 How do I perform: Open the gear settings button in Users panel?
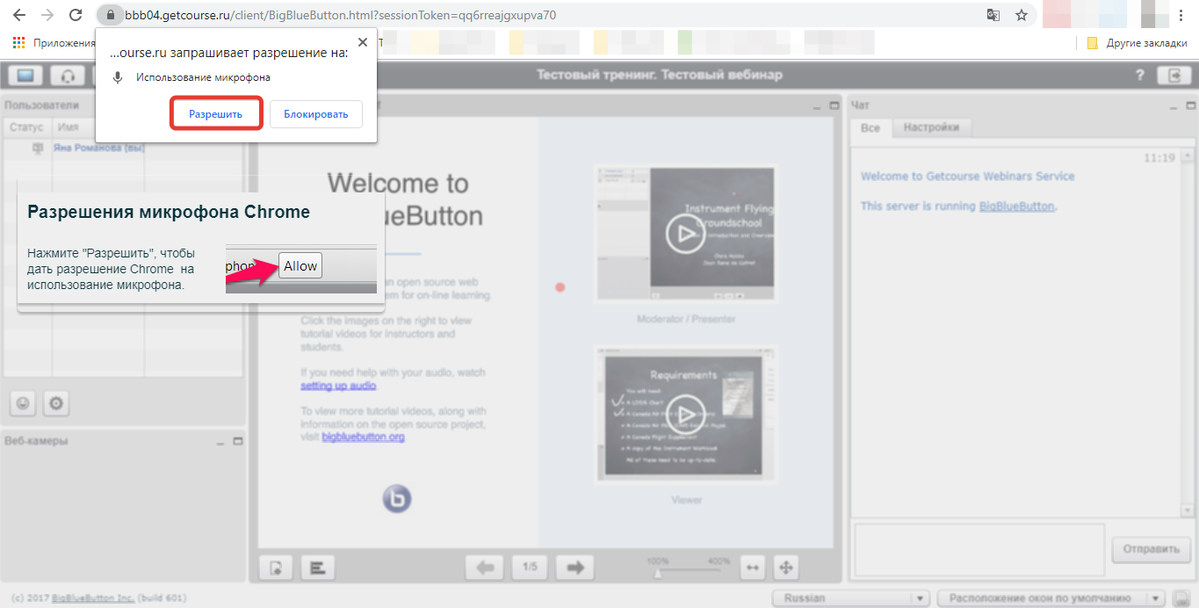click(56, 403)
